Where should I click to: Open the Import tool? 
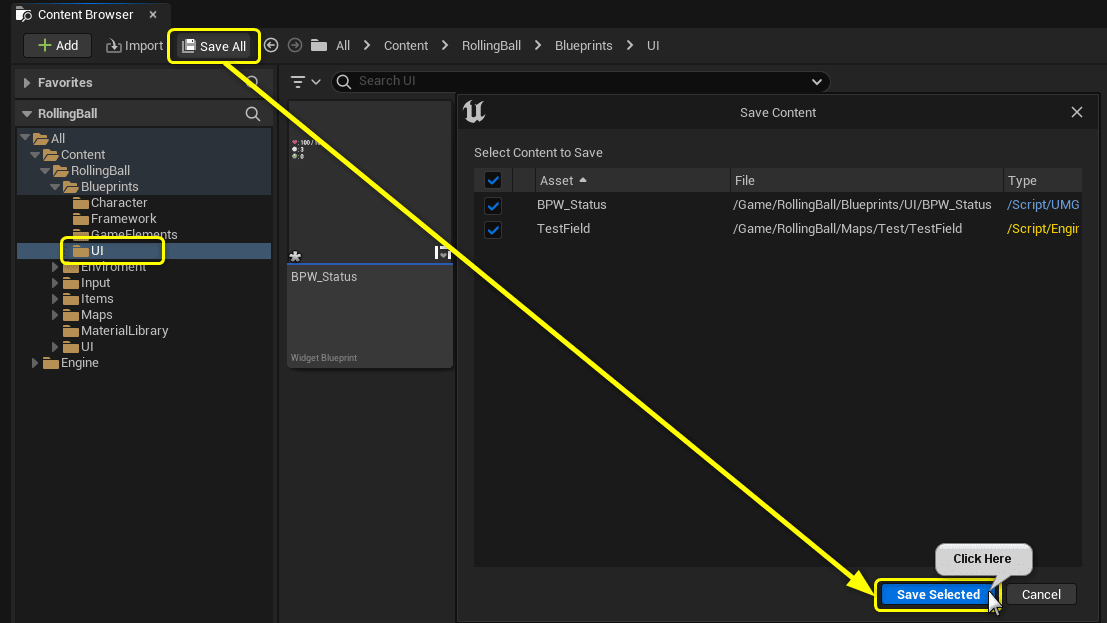[x=133, y=45]
